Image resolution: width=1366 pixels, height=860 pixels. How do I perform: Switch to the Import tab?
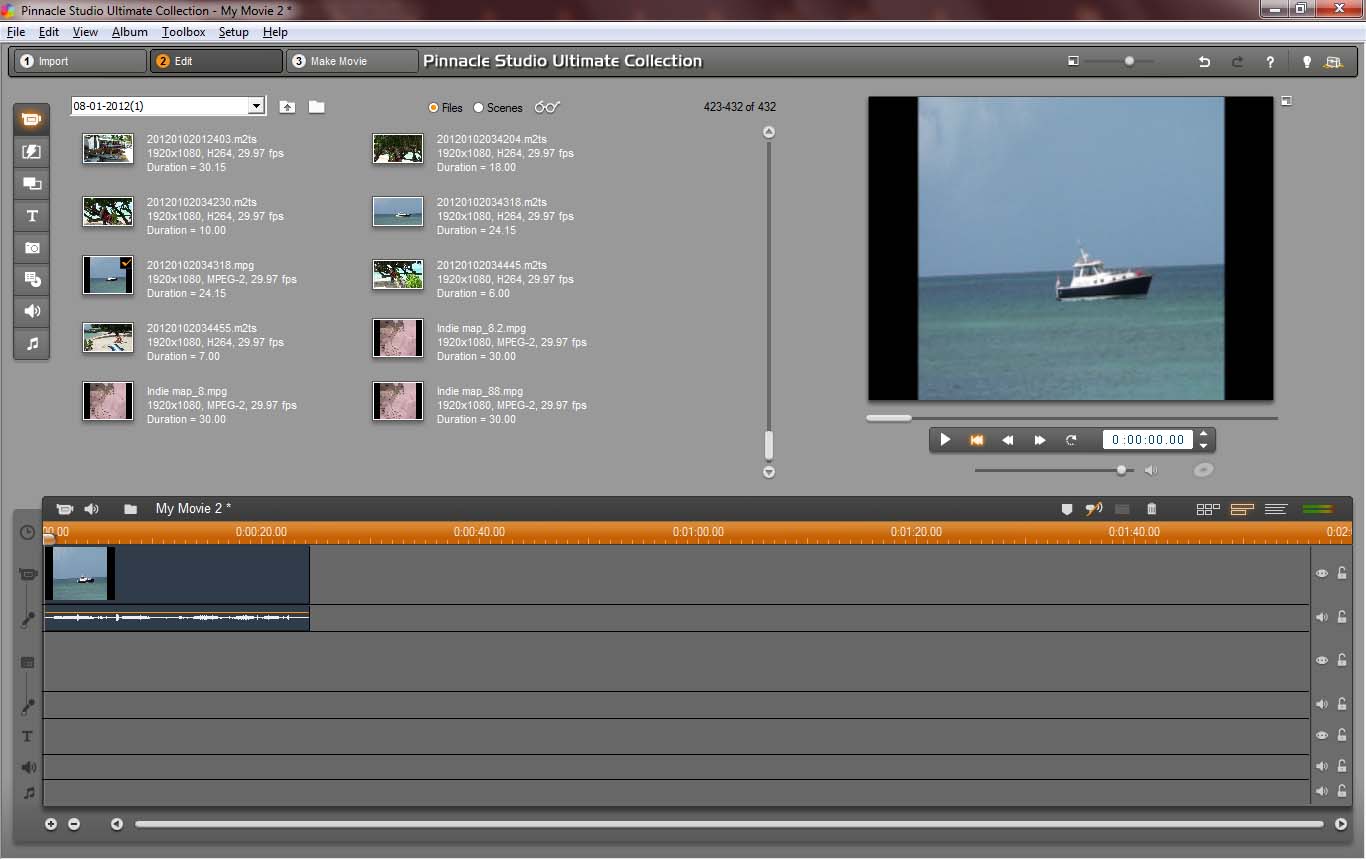click(x=81, y=61)
